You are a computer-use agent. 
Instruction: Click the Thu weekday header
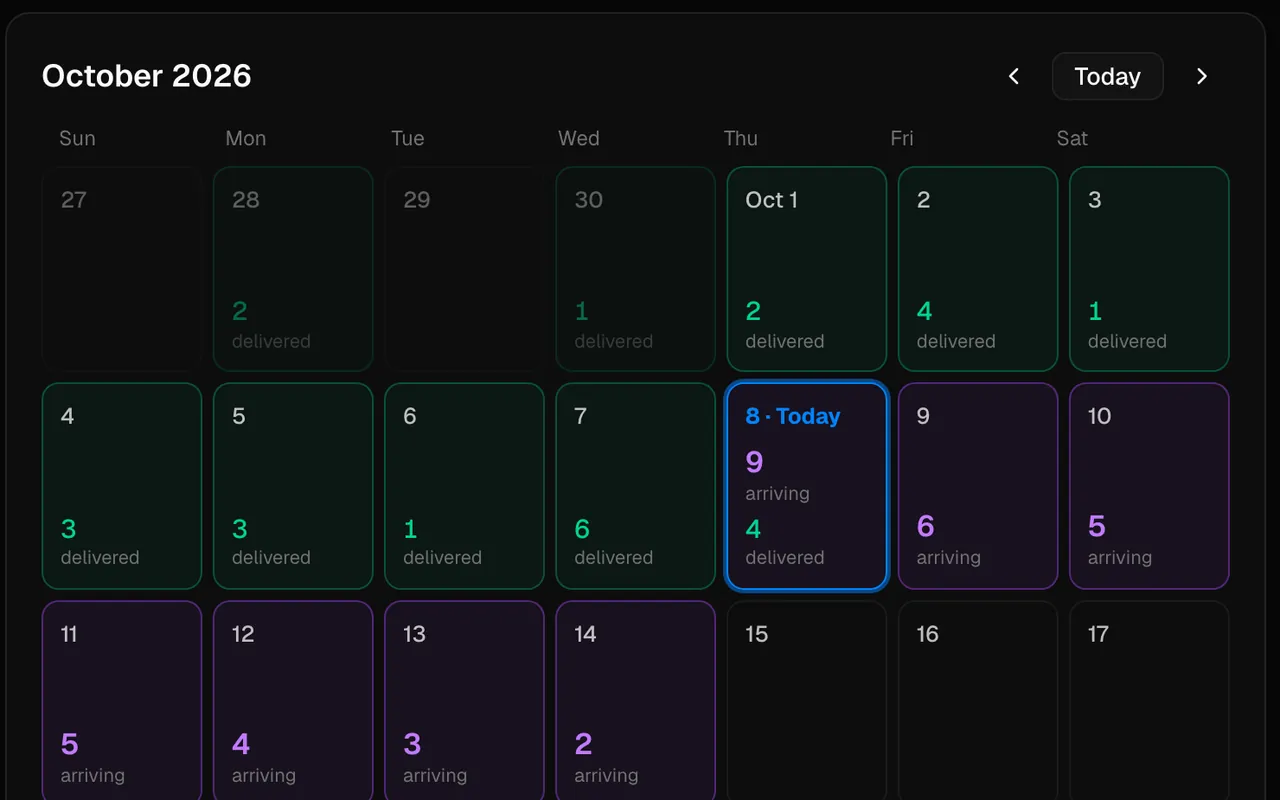click(741, 138)
